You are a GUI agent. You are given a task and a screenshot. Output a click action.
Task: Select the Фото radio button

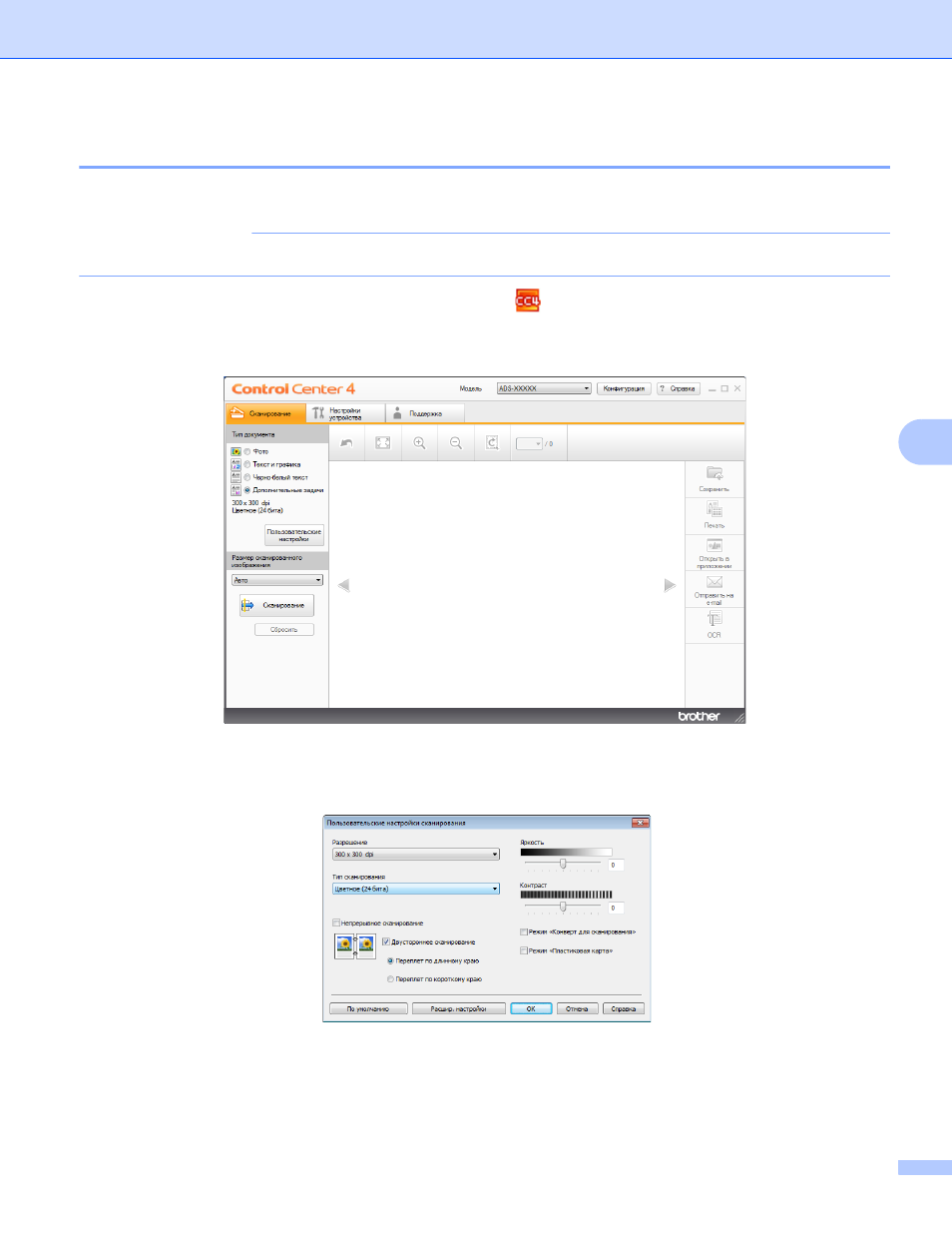(x=247, y=451)
